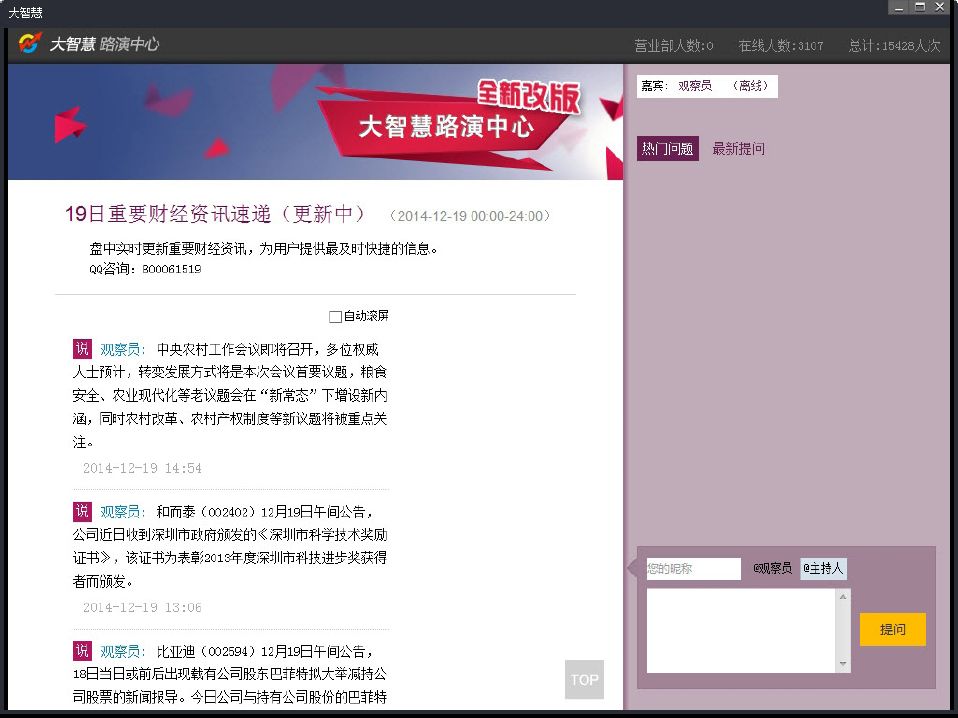Viewport: 958px width, 718px height.
Task: Open 观察员 author link on 比亚迪 post
Action: click(x=122, y=651)
